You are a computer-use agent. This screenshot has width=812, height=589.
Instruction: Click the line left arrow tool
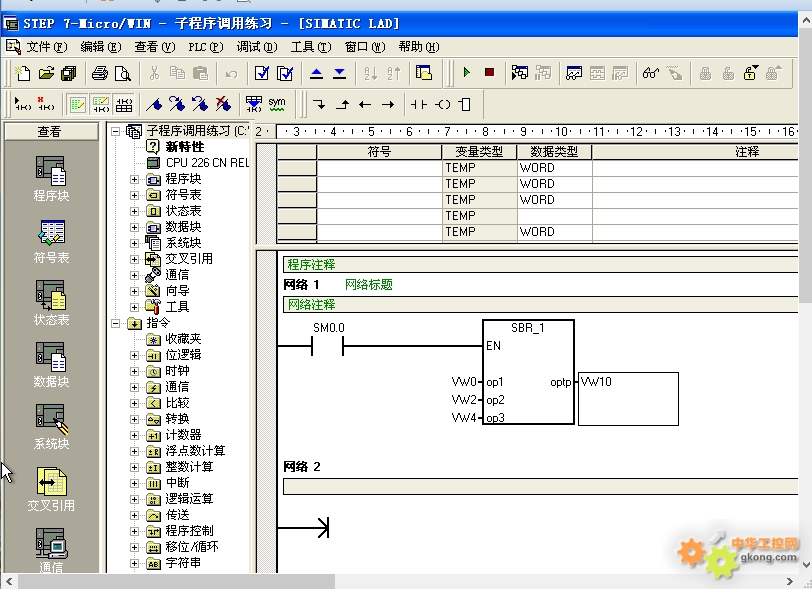pos(365,105)
